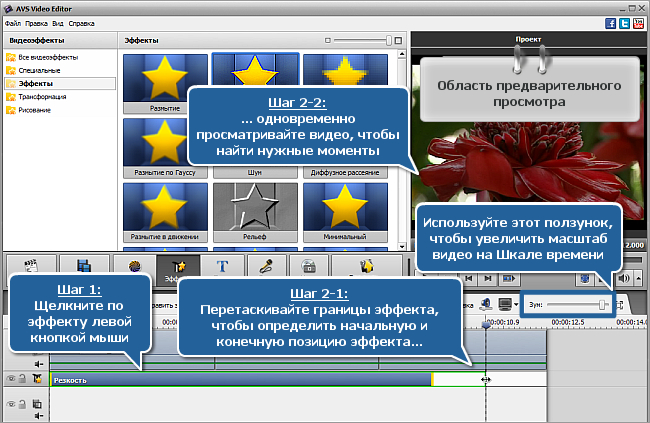This screenshot has width=650, height=423.
Task: Step to the previous frame
Action: pyautogui.click(x=469, y=278)
